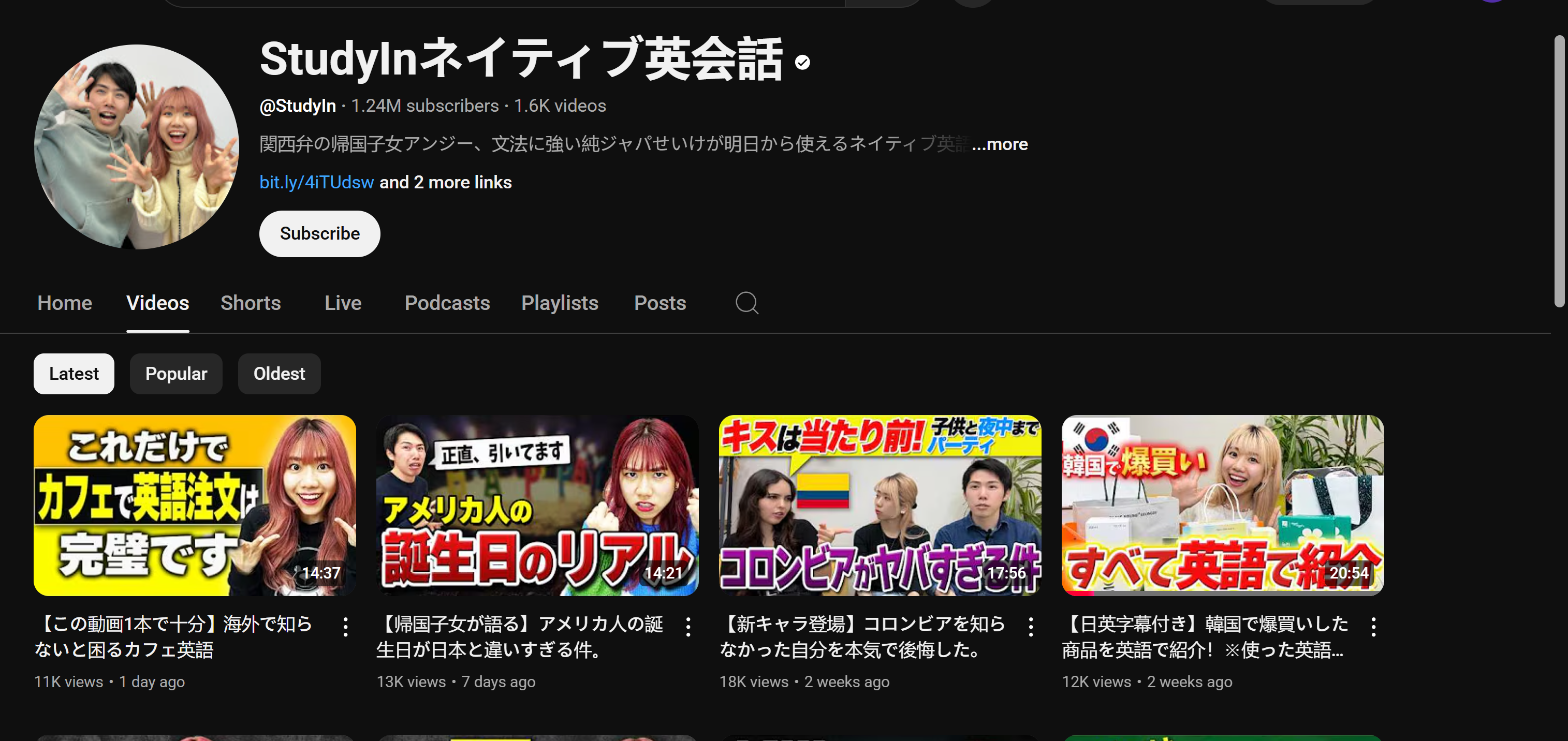Switch to the Shorts tab
Screen dimensions: 1568x741
tap(250, 303)
